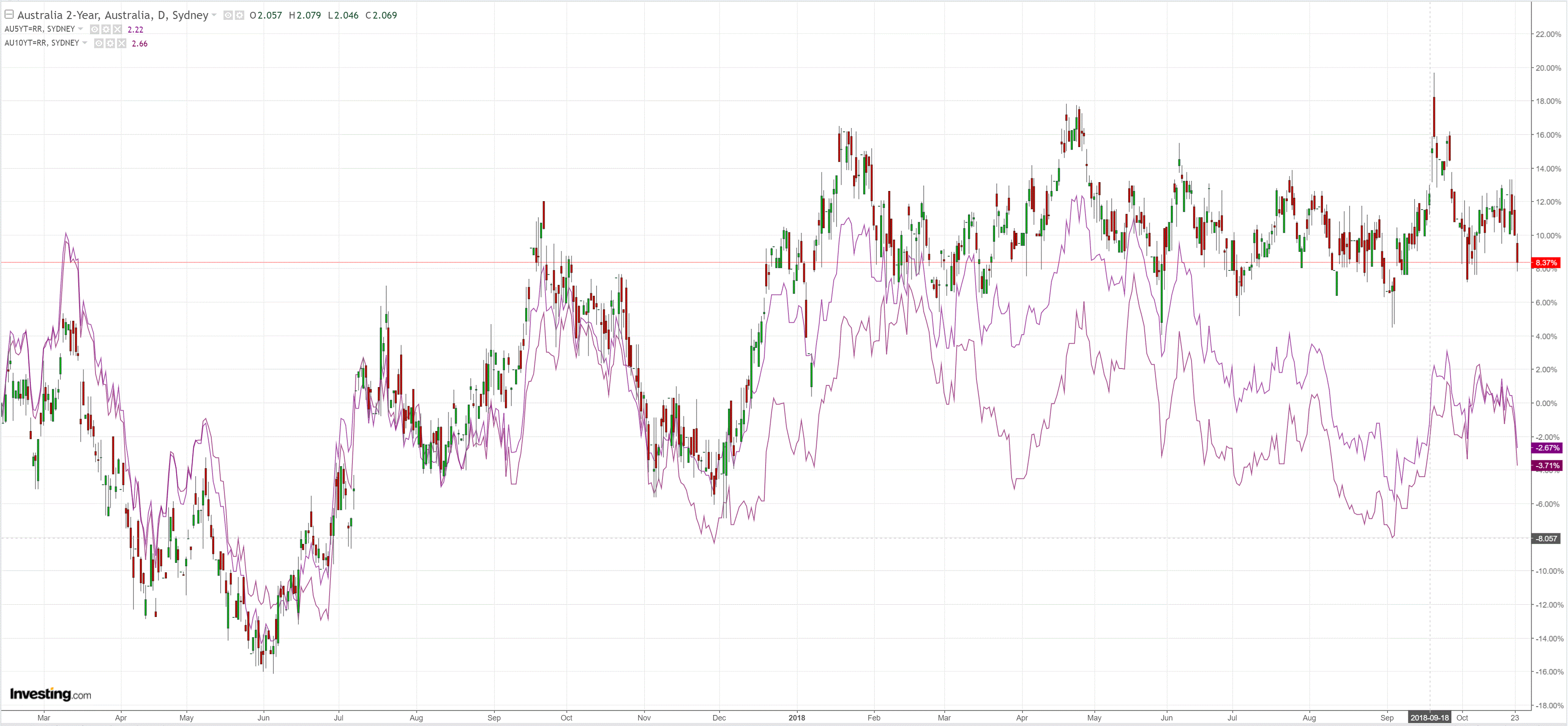Click the purple -2.67% axis label
This screenshot has width=1568, height=726.
tap(1547, 448)
